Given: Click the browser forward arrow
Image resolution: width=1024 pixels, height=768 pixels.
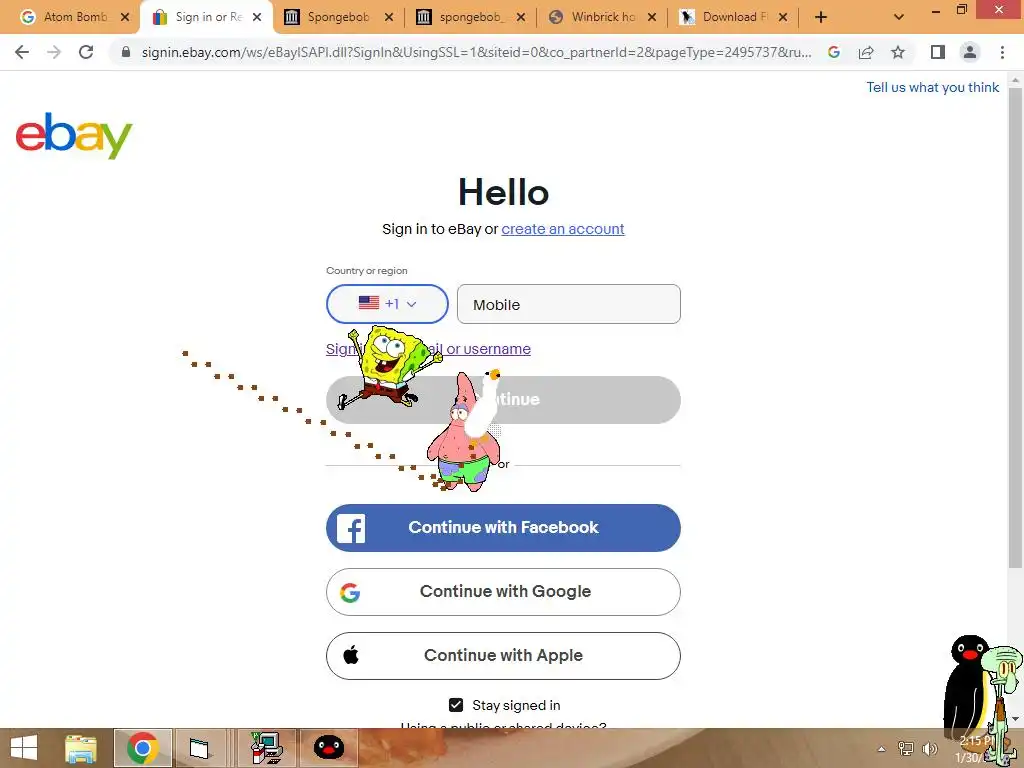Looking at the screenshot, I should (x=54, y=52).
